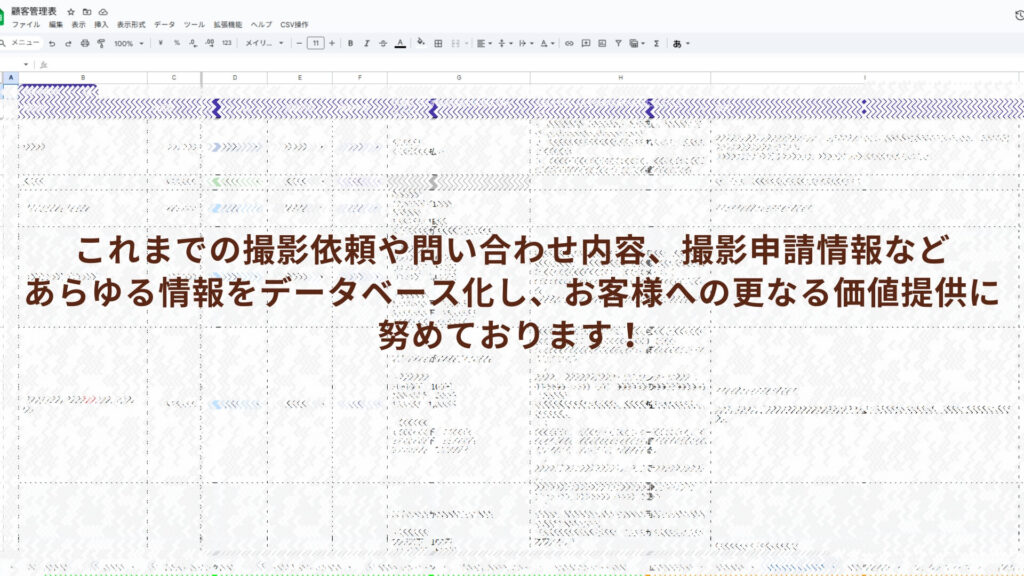Add a comment using the toolbar icon
The width and height of the screenshot is (1024, 576).
click(x=586, y=43)
